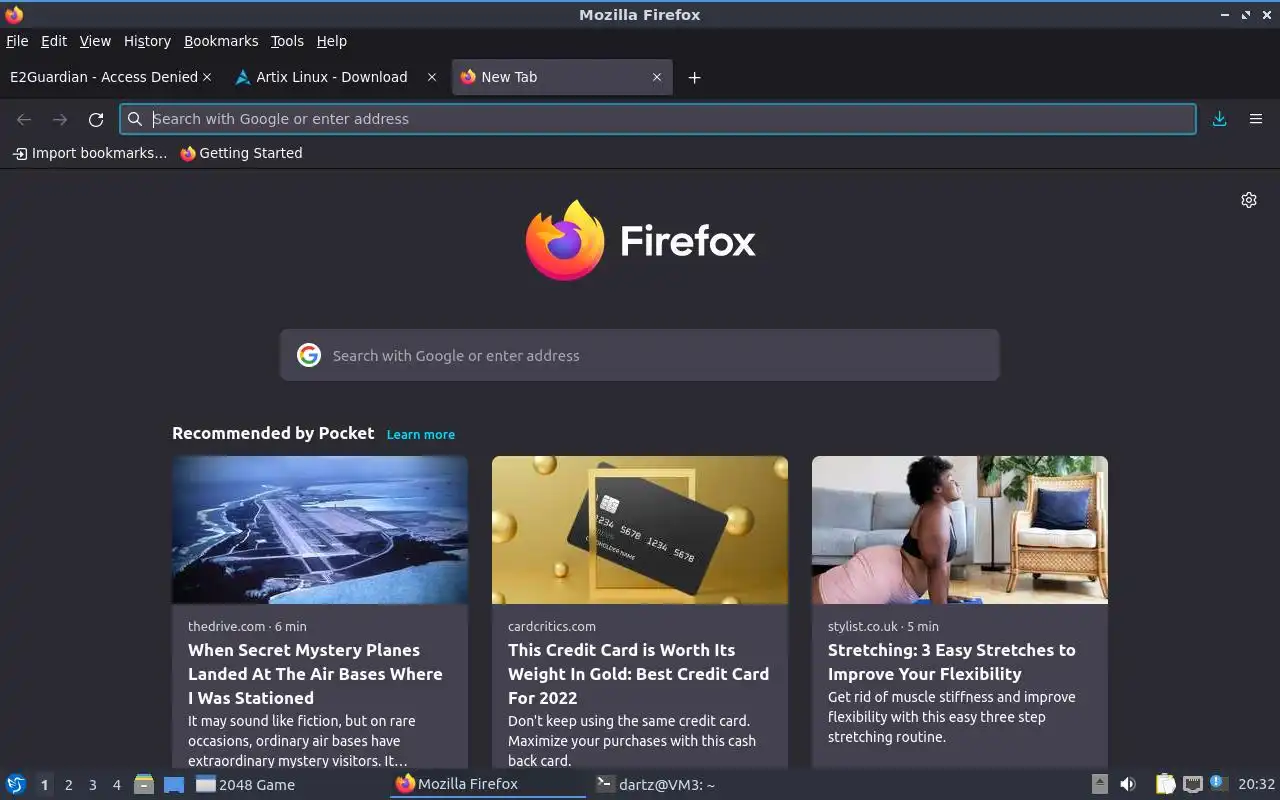Switch to workspace 1
The image size is (1280, 800).
[x=44, y=785]
